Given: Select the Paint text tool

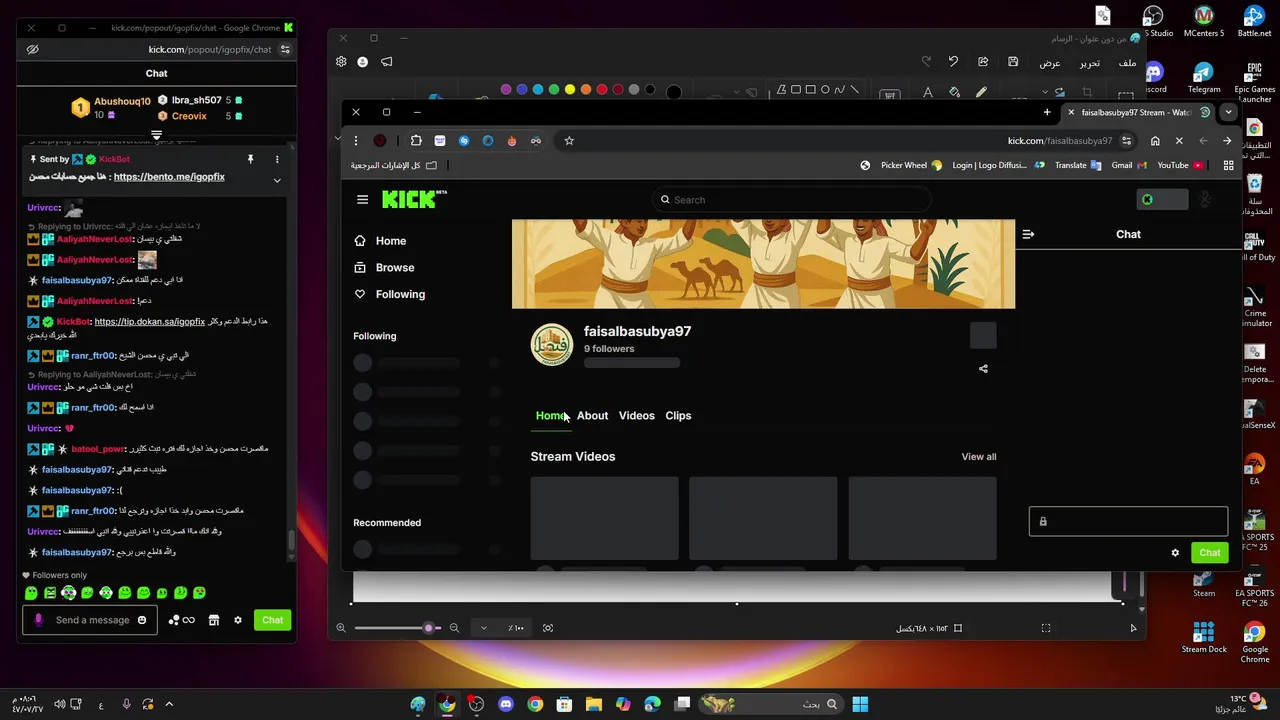Looking at the screenshot, I should pyautogui.click(x=928, y=93).
